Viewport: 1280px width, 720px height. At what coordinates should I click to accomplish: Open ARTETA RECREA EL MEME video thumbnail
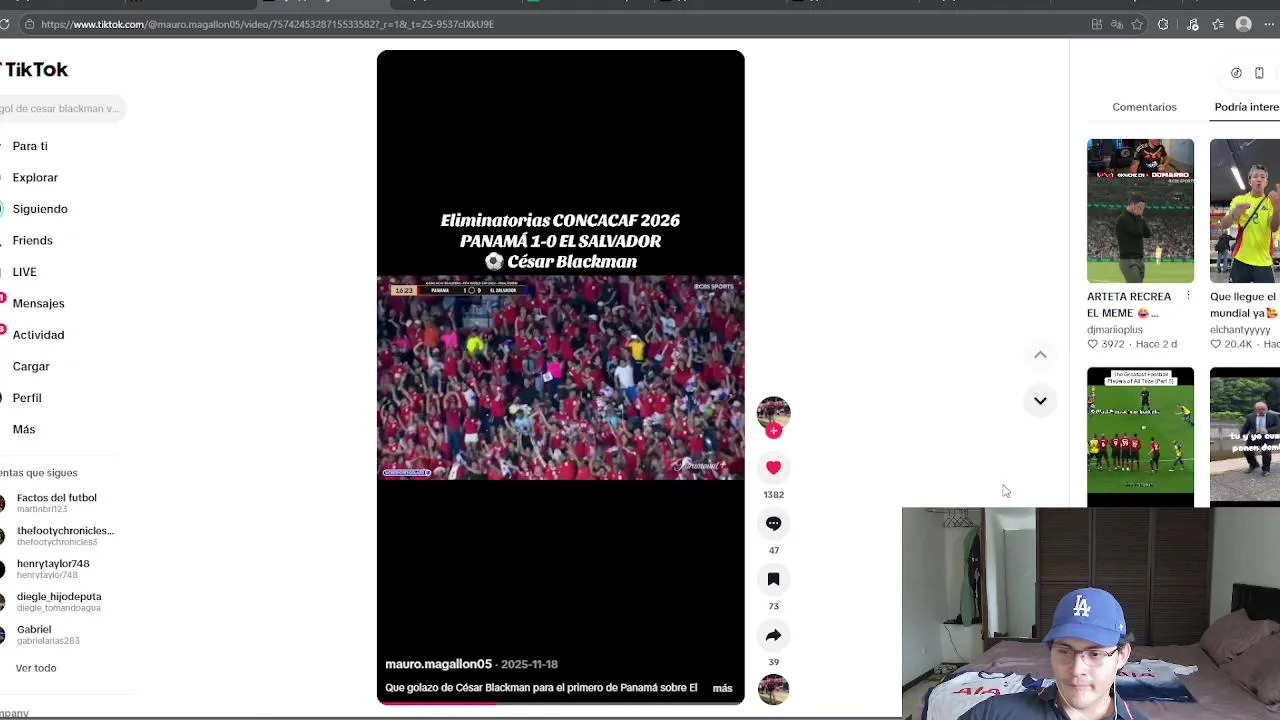point(1140,211)
